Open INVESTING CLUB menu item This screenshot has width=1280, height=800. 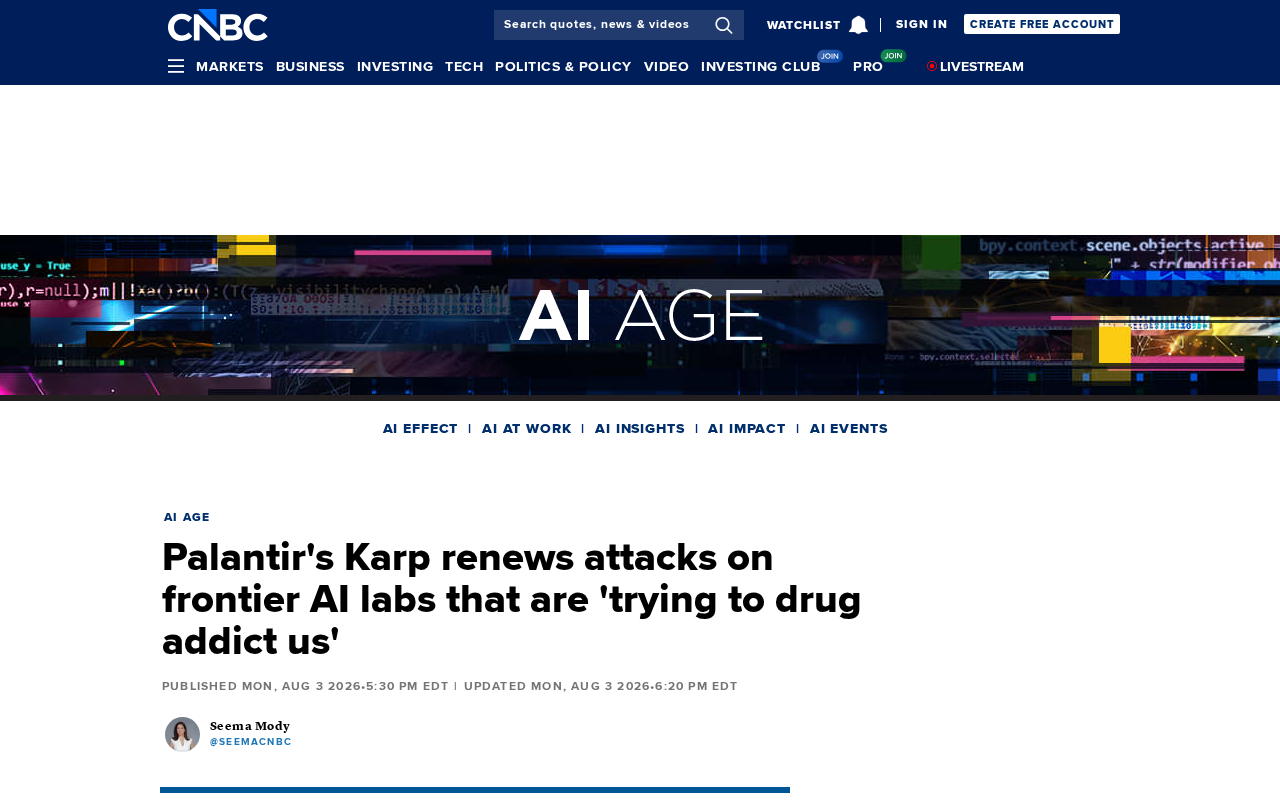pos(761,66)
